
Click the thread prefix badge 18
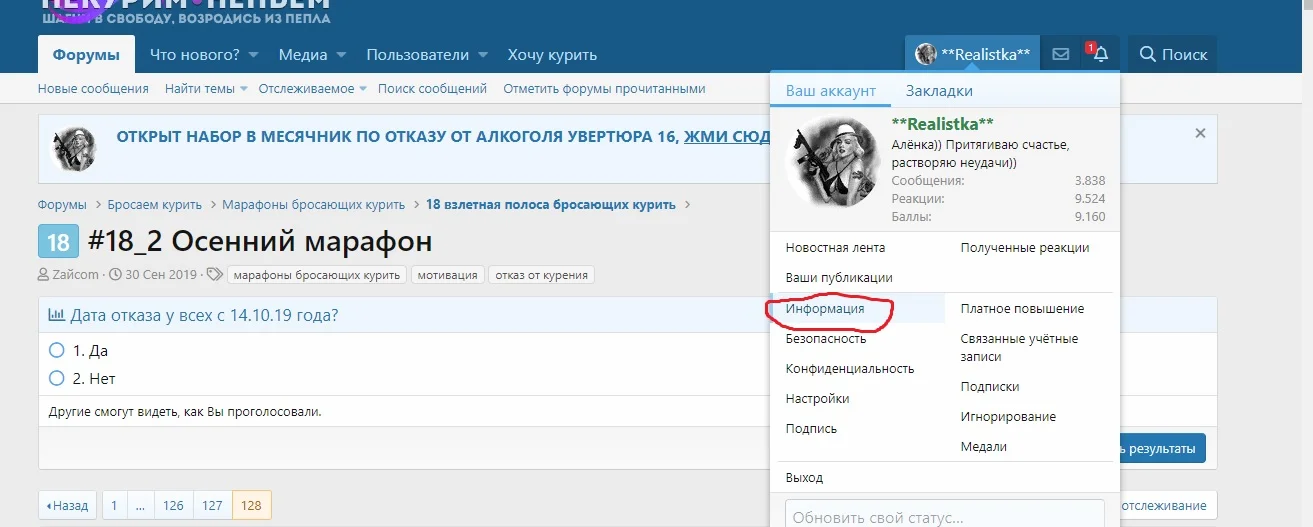[x=57, y=243]
